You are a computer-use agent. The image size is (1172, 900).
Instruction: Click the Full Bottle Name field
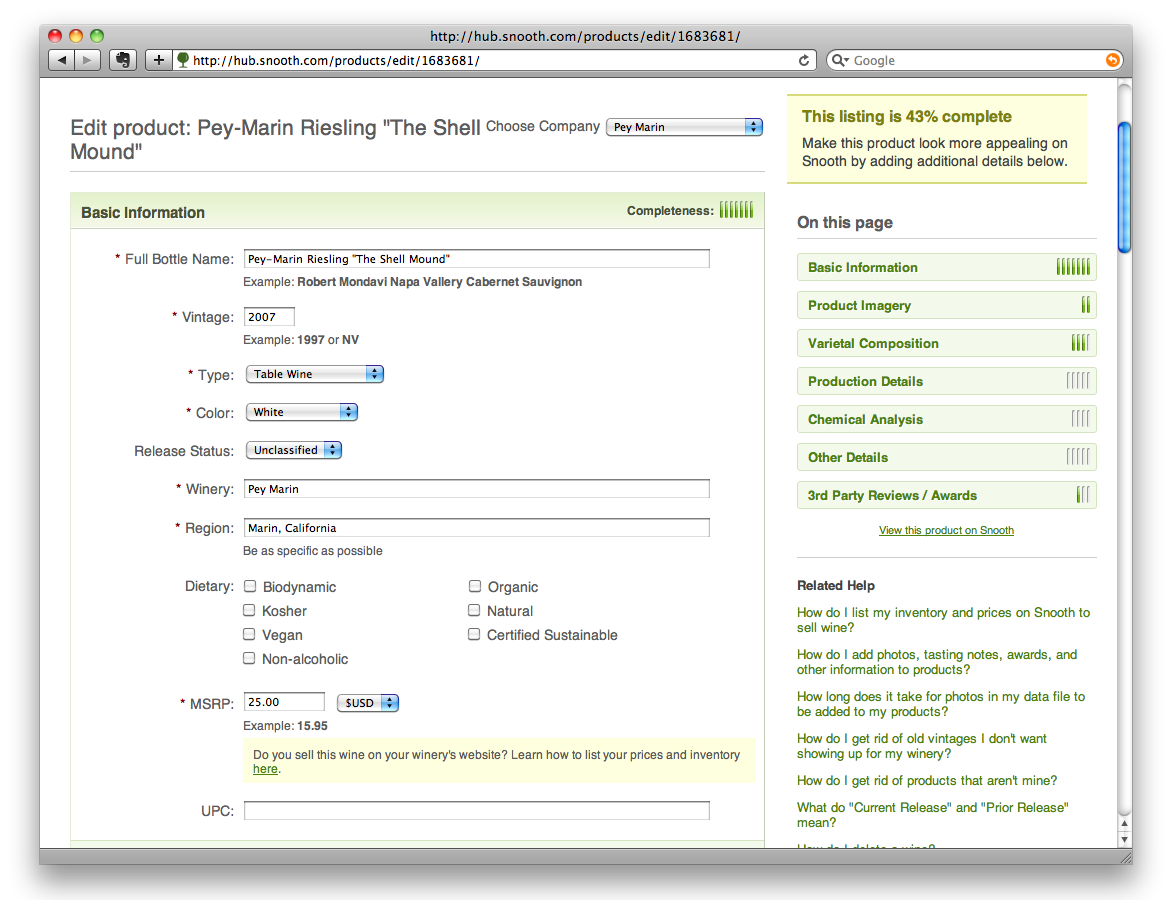tap(477, 259)
